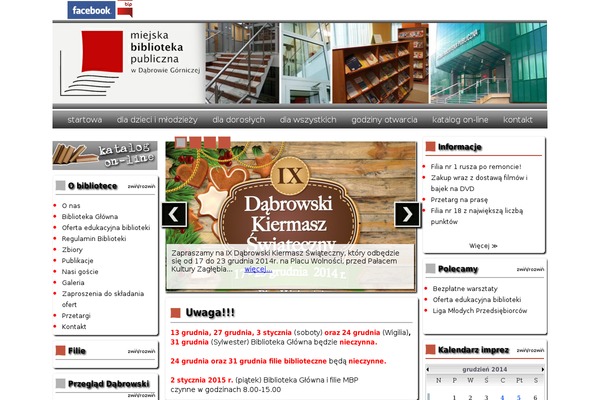The height and width of the screenshot is (400, 600).
Task: Toggle the Przegląd Dąbrowski panel
Action: tap(141, 395)
